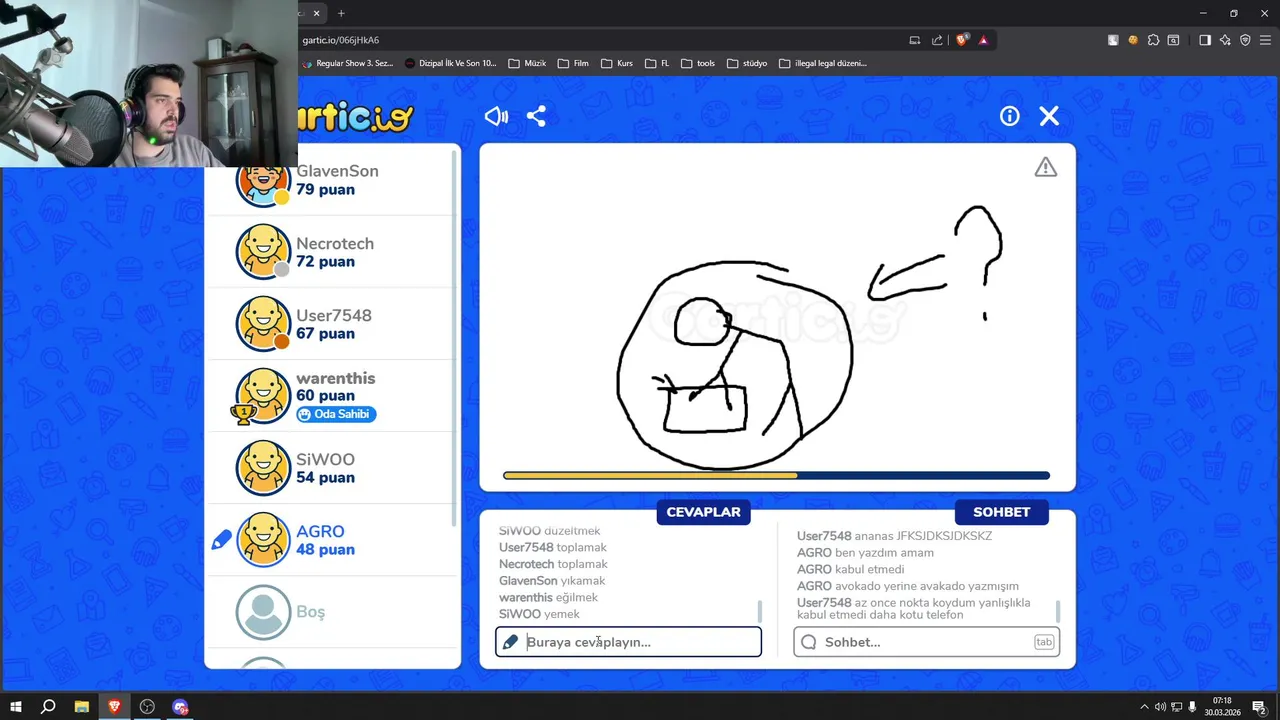Image resolution: width=1280 pixels, height=720 pixels.
Task: Open the Dizipal İlk Ve Son bookmark
Action: (451, 63)
